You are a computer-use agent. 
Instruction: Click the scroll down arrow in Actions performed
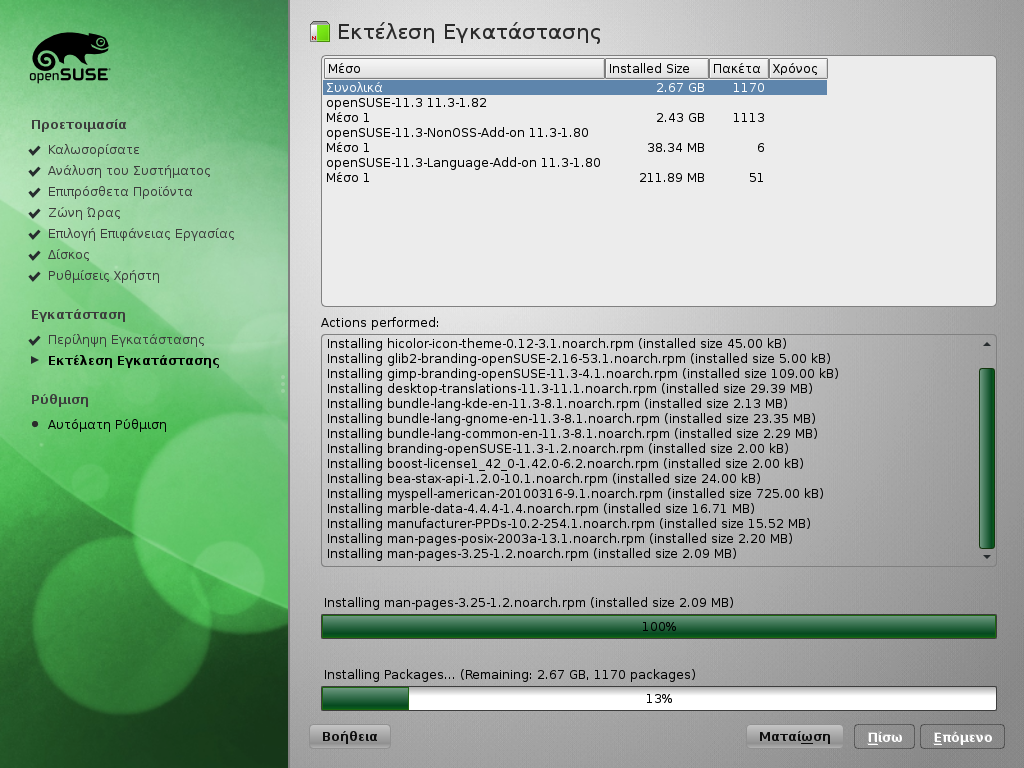pos(987,557)
